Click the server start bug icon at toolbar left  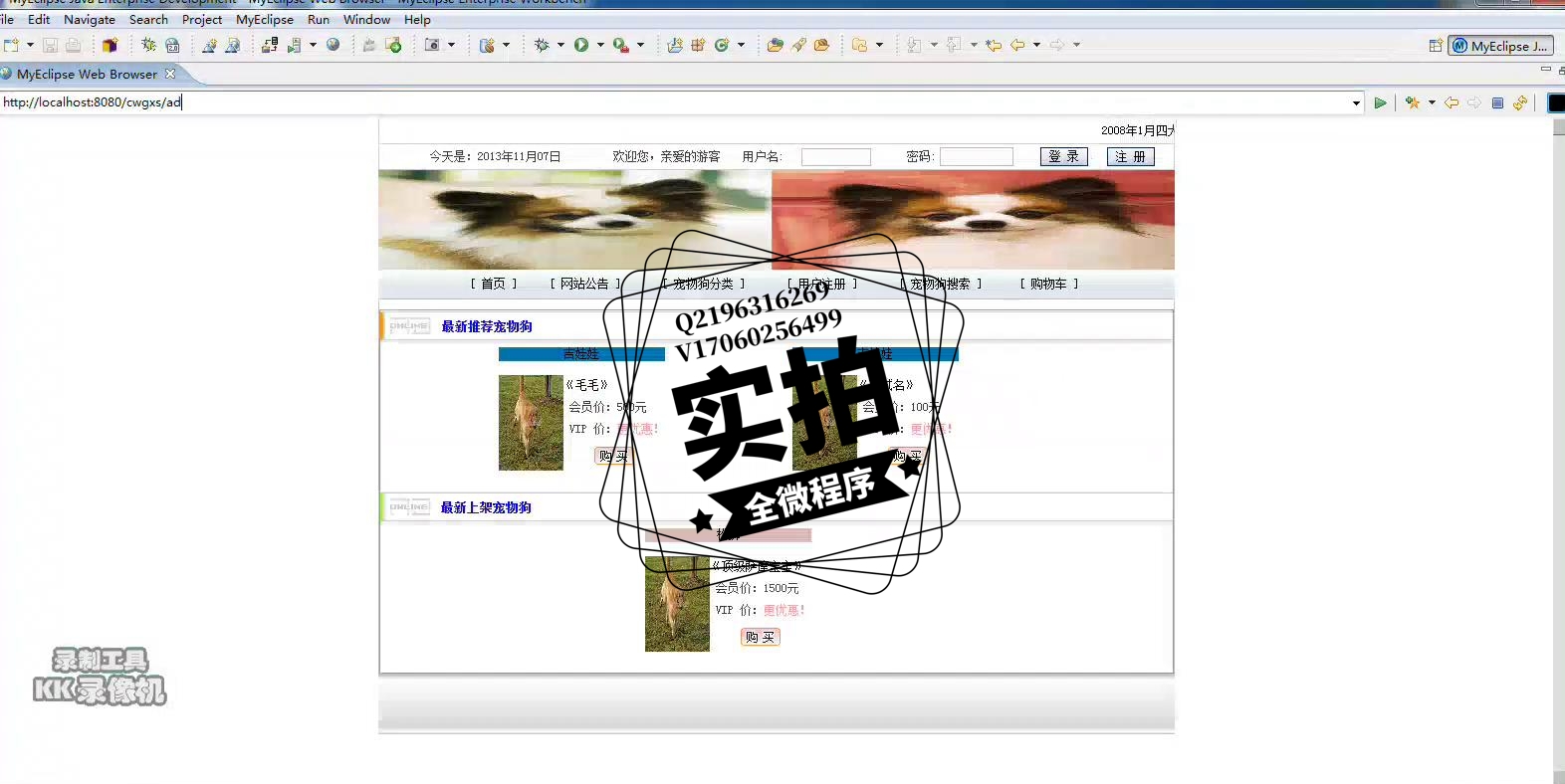click(148, 45)
